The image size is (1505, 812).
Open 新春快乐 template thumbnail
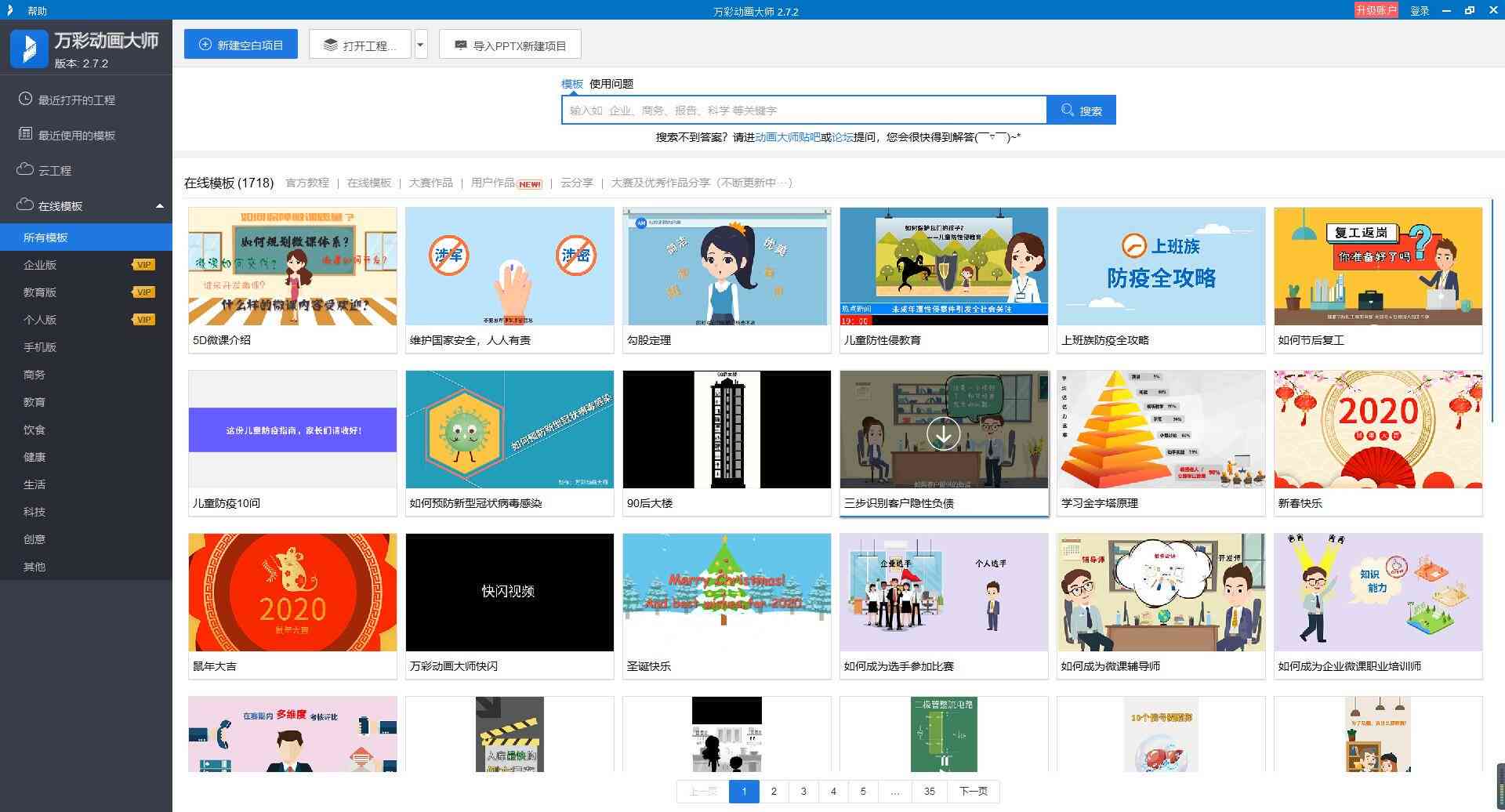point(1378,430)
